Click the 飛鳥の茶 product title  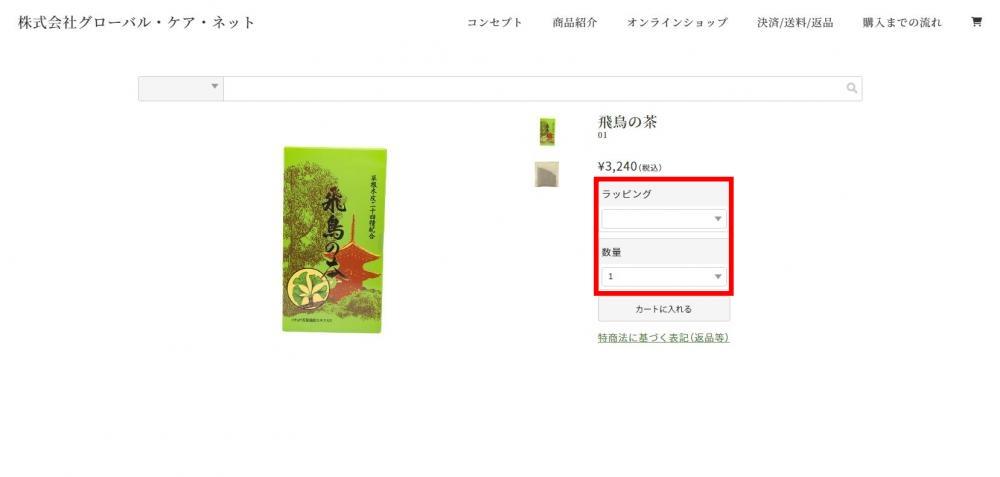(x=627, y=122)
